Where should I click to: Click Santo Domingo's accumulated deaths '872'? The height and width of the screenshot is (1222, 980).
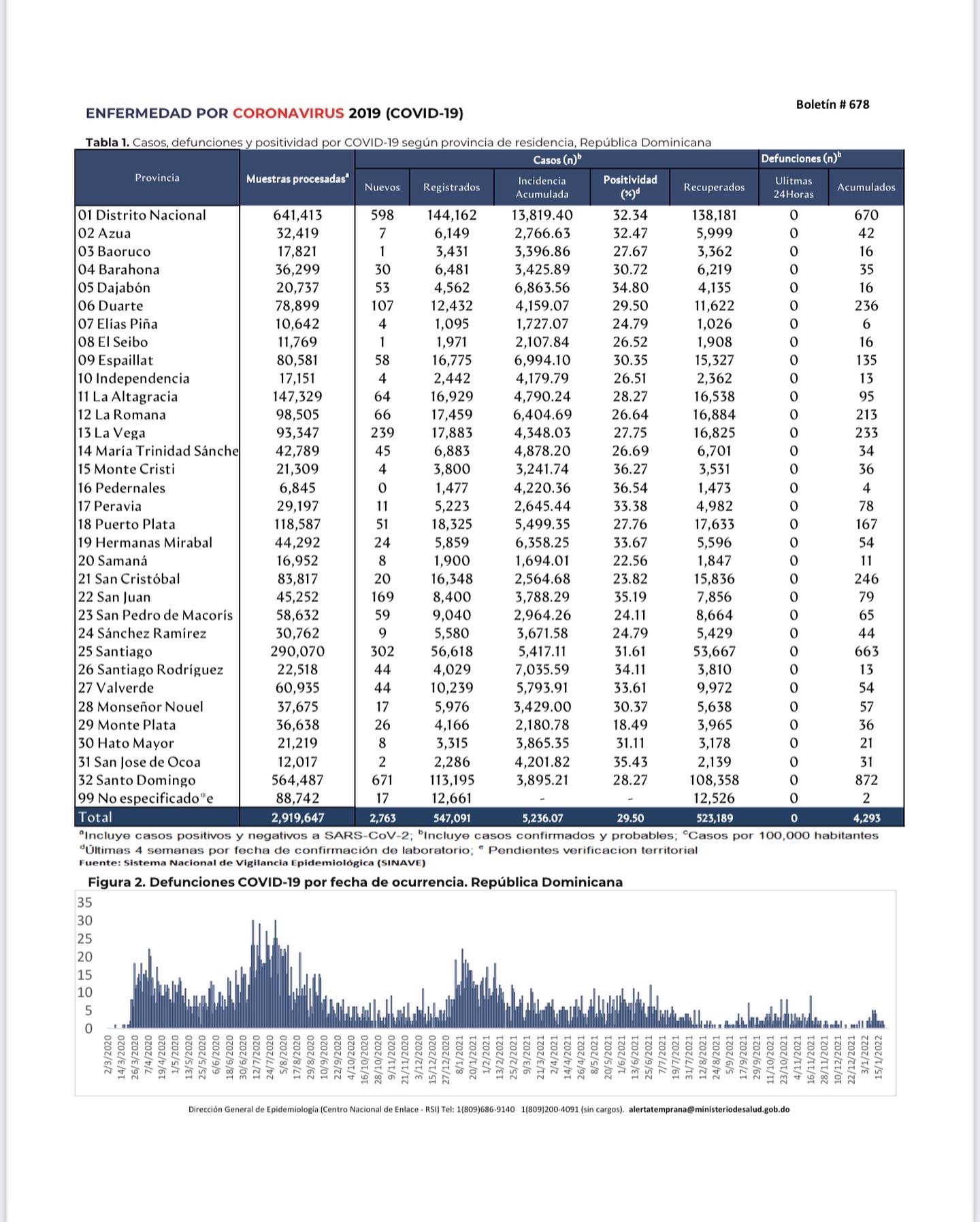[866, 780]
